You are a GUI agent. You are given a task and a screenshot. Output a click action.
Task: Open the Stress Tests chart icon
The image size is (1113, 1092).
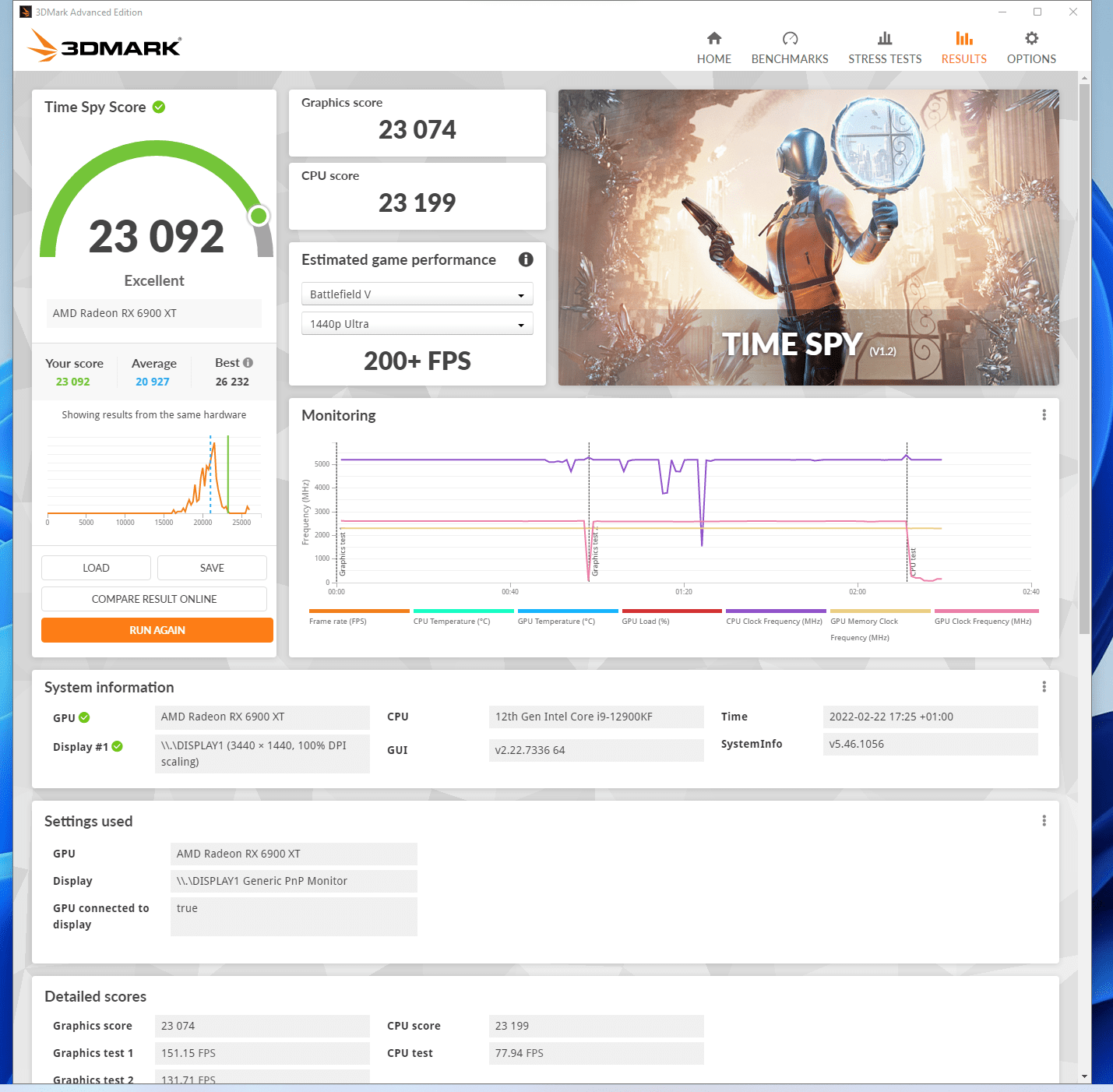(x=885, y=38)
